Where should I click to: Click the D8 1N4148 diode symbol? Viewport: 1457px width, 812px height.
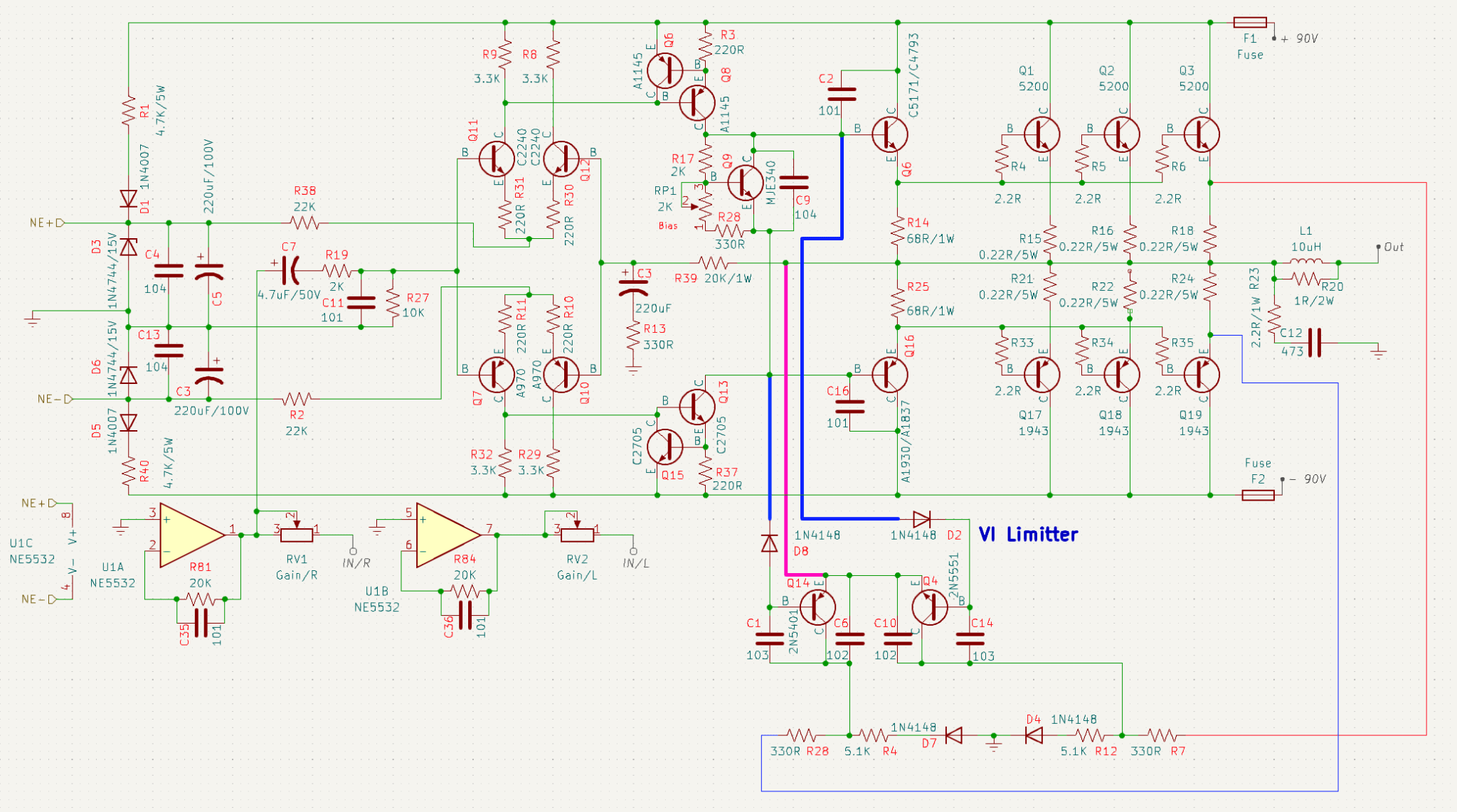769,544
